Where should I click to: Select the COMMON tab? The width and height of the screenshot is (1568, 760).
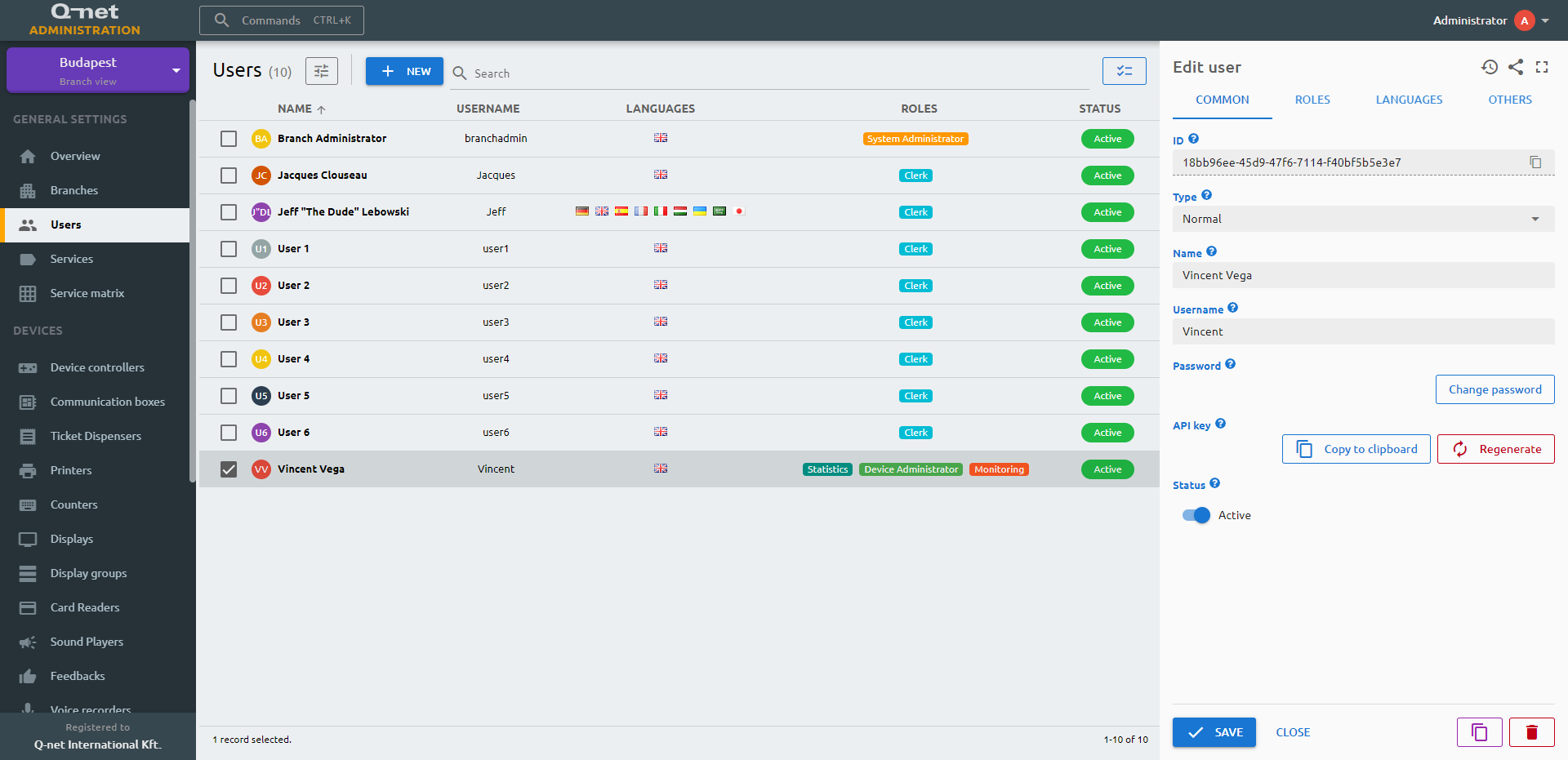1223,100
